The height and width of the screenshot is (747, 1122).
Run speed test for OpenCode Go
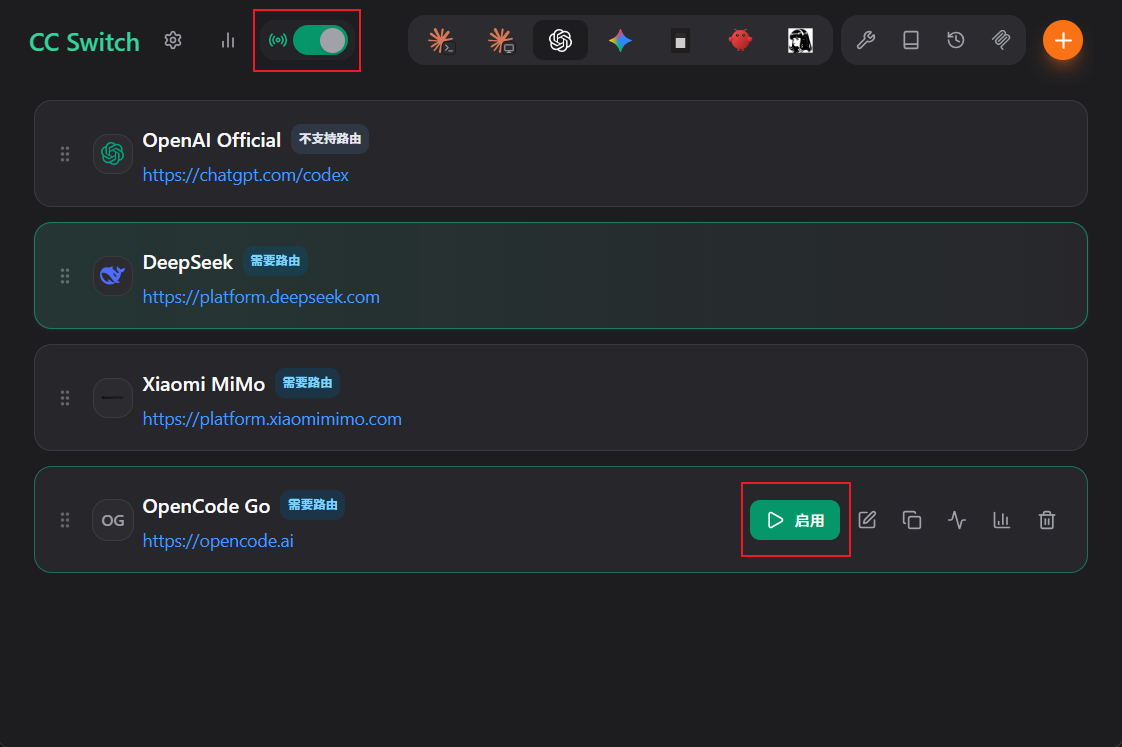[957, 520]
